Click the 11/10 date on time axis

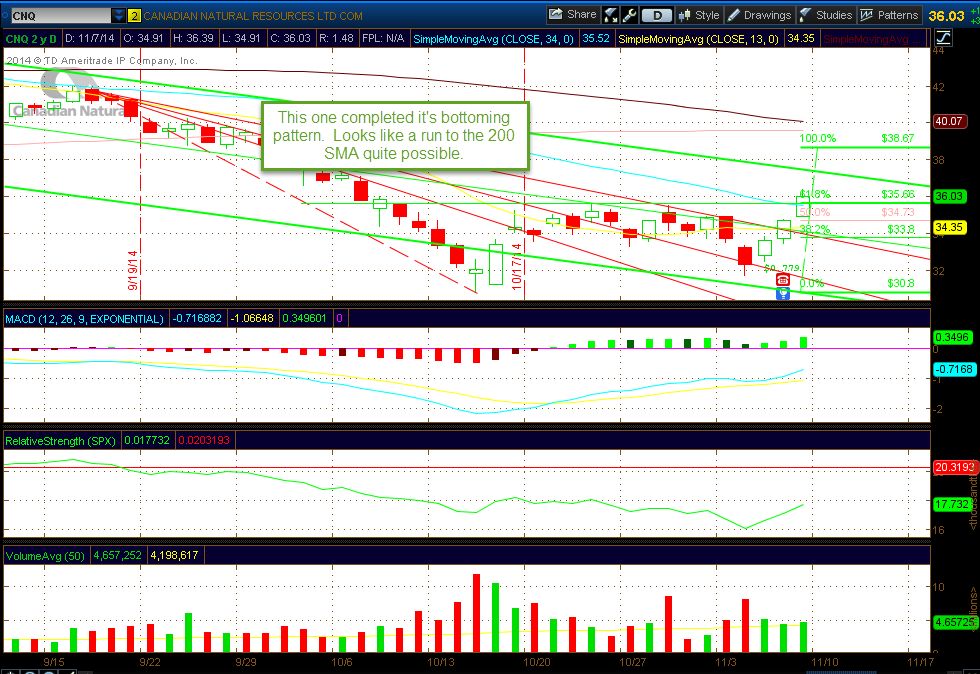(x=825, y=662)
